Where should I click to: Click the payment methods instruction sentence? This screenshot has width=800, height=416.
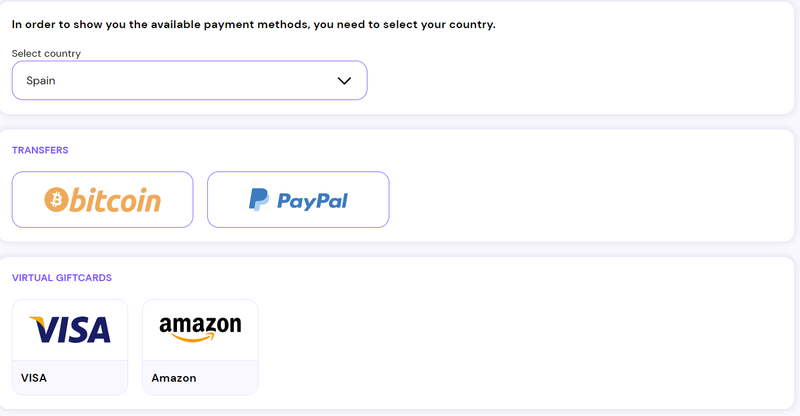coord(254,25)
